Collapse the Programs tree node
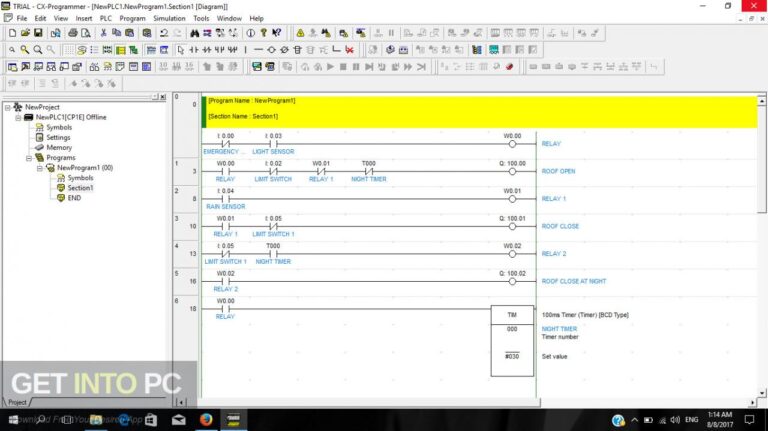This screenshot has width=768, height=431. click(x=29, y=158)
